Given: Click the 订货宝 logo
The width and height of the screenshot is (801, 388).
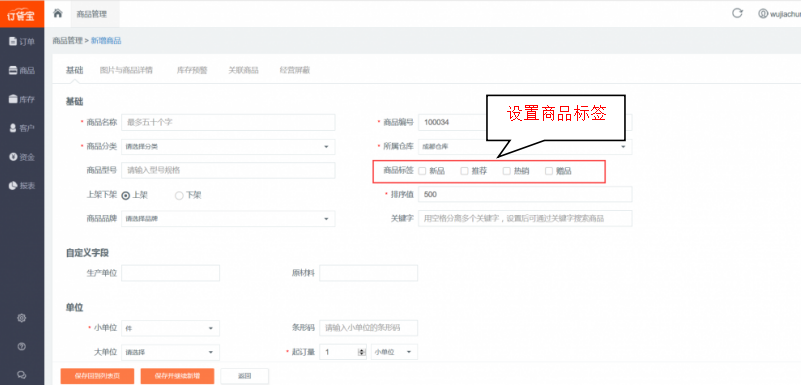Looking at the screenshot, I should pyautogui.click(x=21, y=14).
